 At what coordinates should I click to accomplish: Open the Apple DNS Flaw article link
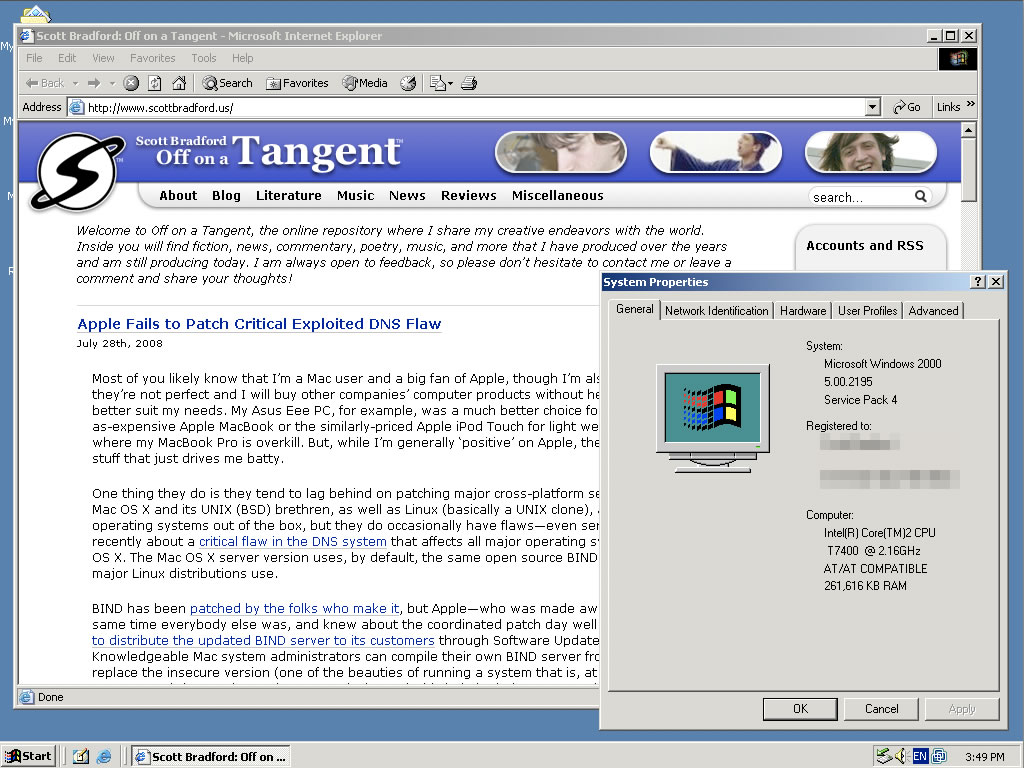(x=259, y=324)
